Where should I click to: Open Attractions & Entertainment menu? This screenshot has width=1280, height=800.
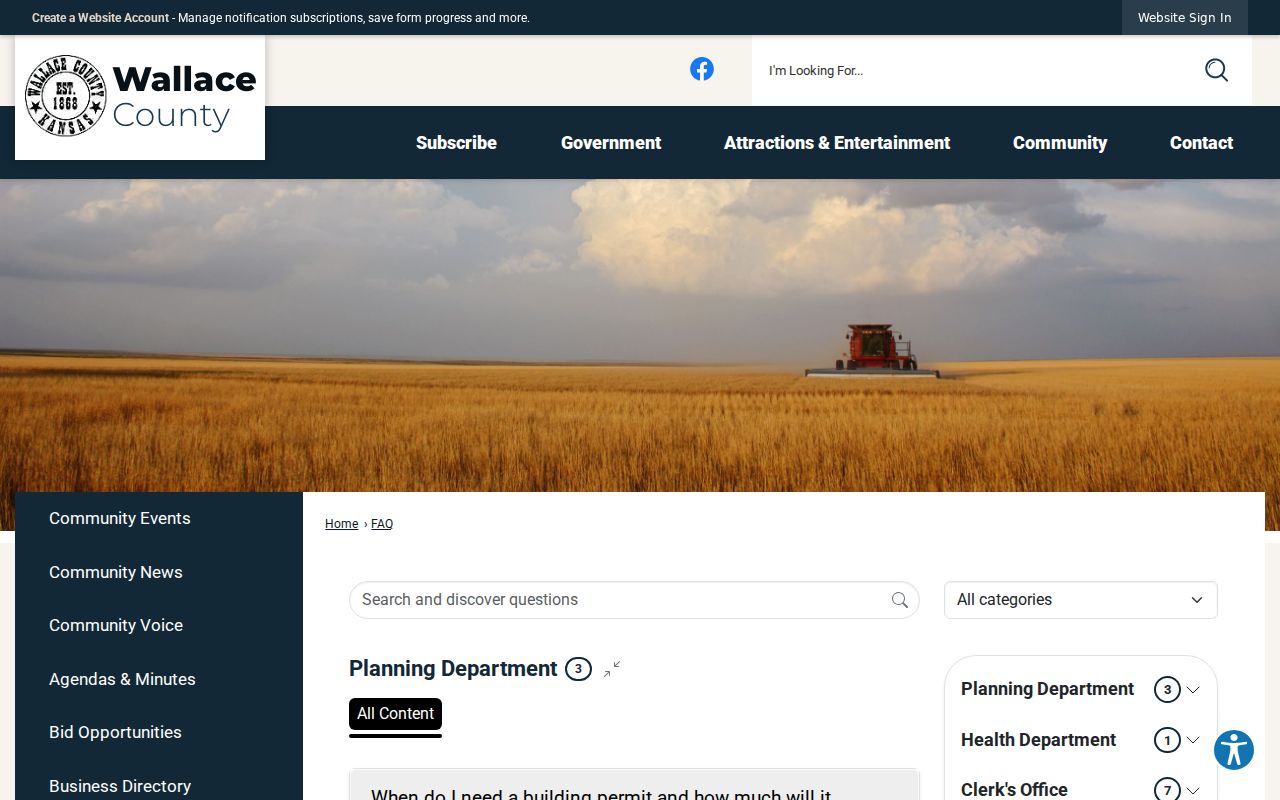pyautogui.click(x=837, y=143)
